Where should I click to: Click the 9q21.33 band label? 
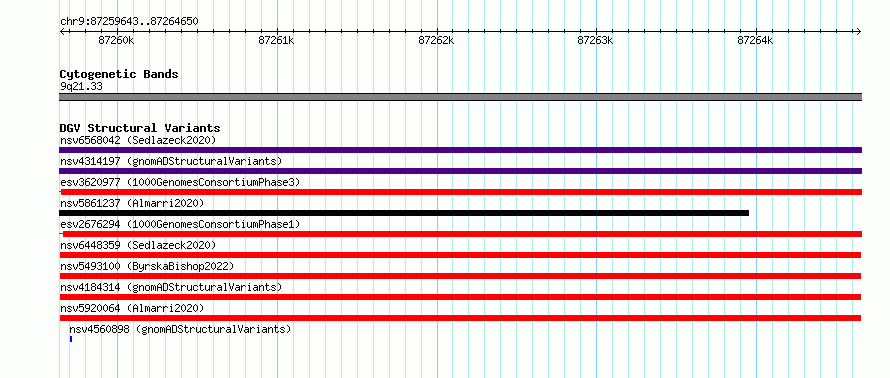coord(81,87)
